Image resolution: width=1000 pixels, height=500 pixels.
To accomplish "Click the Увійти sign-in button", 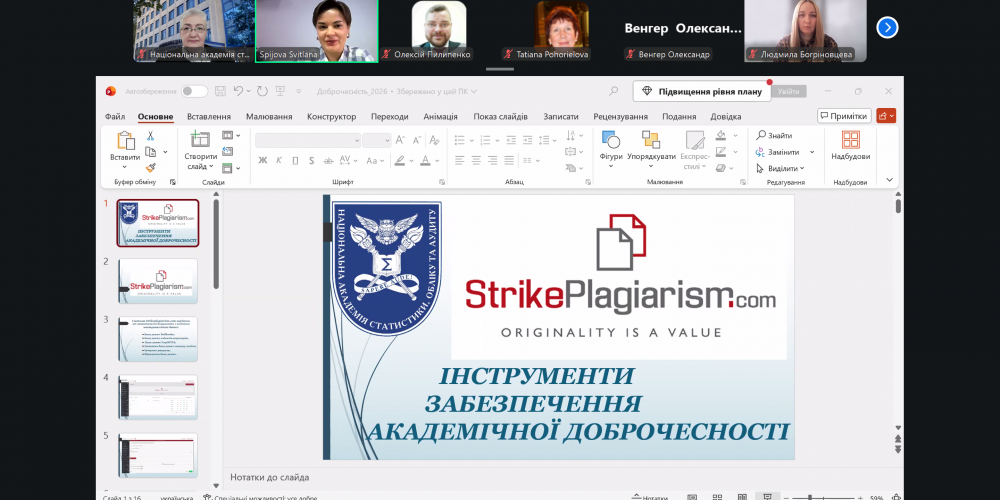I will click(x=788, y=91).
